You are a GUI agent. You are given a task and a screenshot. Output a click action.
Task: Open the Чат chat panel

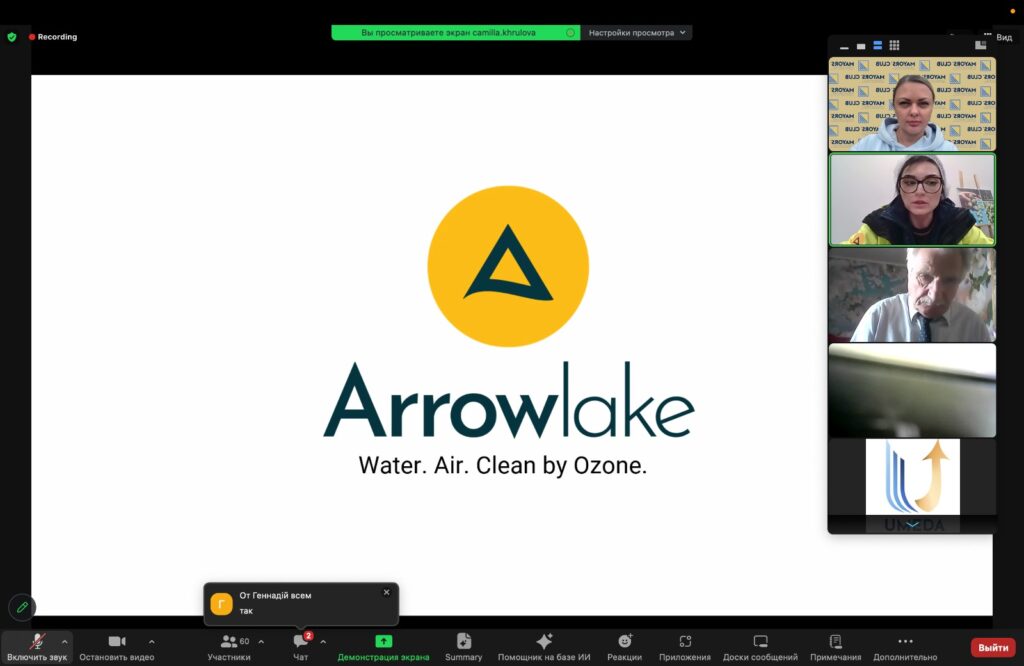300,647
